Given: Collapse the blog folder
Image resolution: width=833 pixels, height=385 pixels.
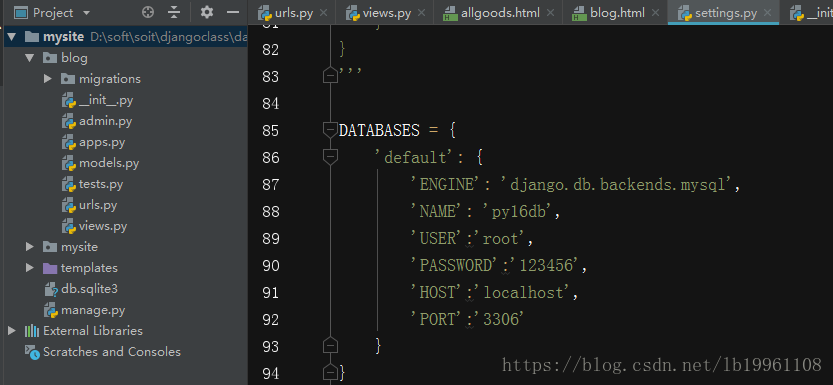Looking at the screenshot, I should pyautogui.click(x=30, y=58).
